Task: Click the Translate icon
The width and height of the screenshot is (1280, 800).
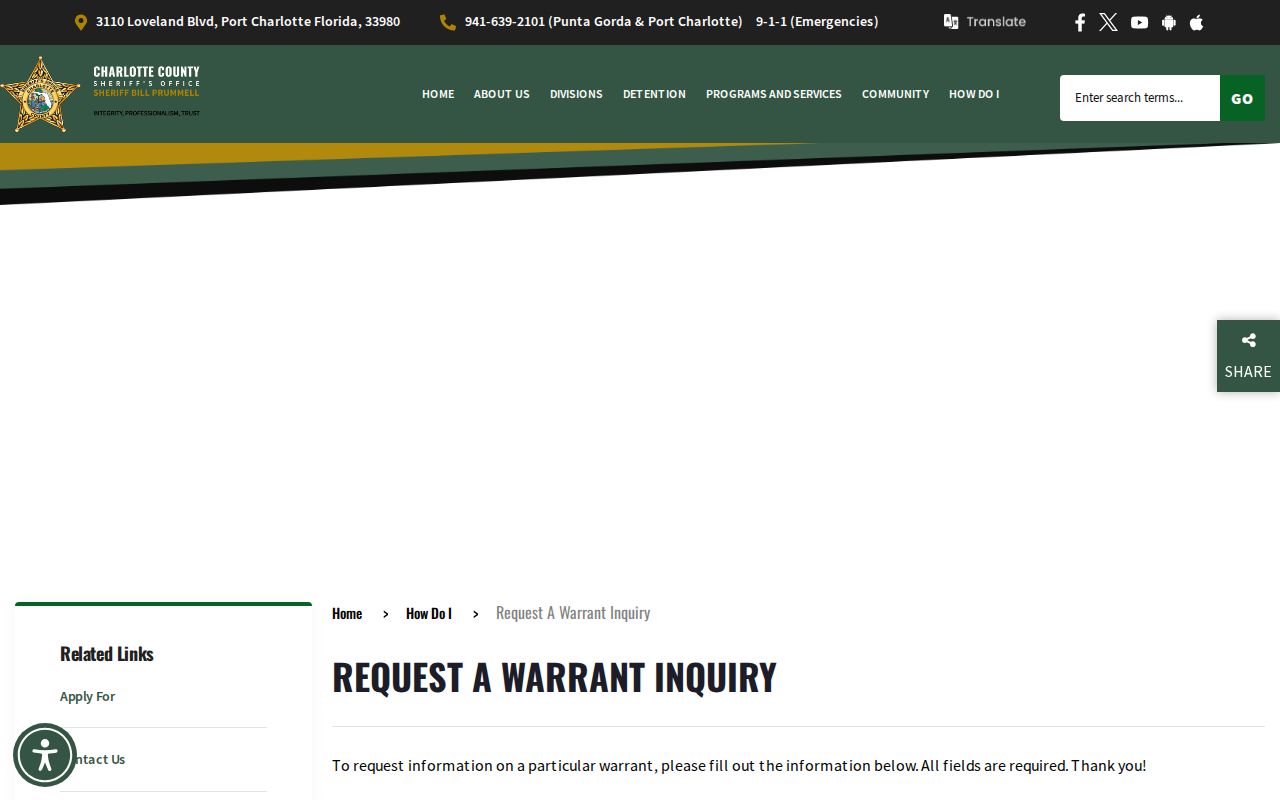Action: 951,21
